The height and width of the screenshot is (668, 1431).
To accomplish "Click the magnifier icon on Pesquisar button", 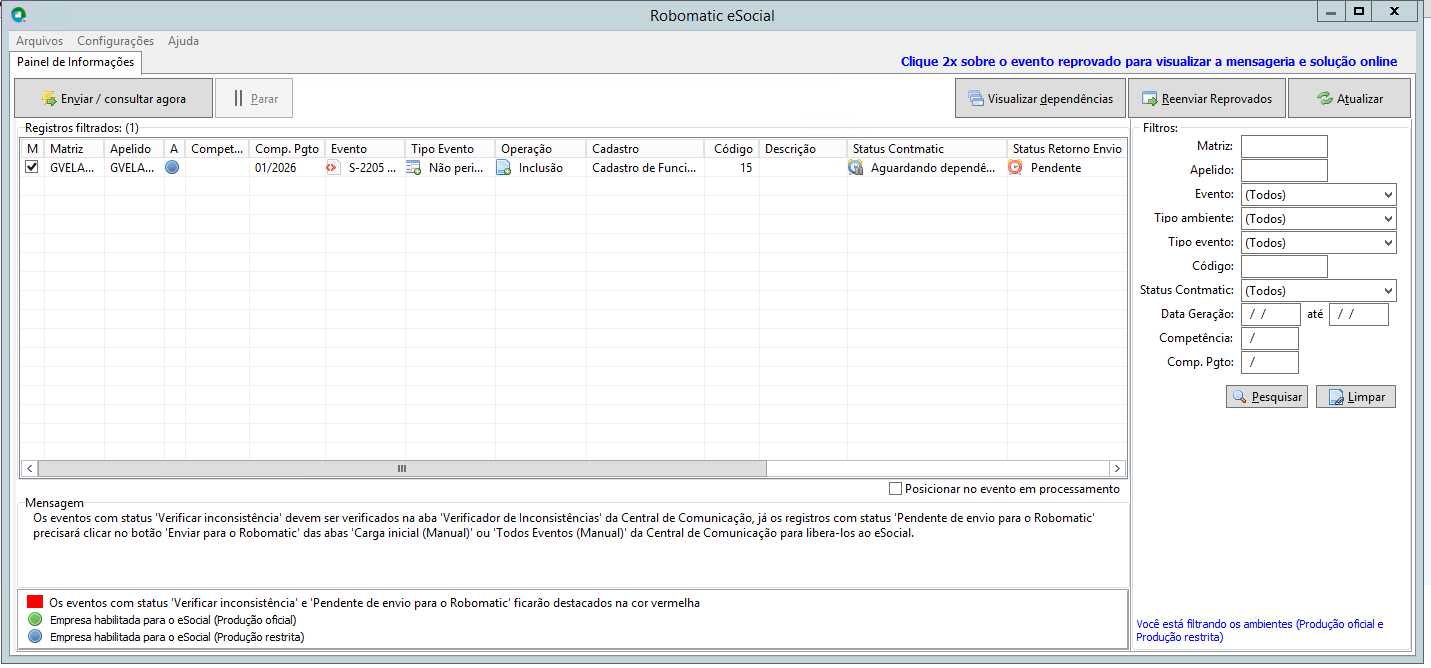I will 1240,397.
